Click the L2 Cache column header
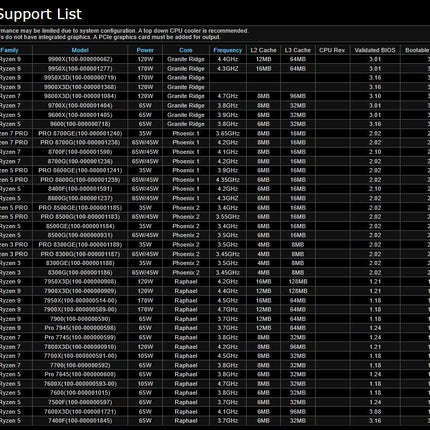This screenshot has width=430, height=430. [263, 50]
